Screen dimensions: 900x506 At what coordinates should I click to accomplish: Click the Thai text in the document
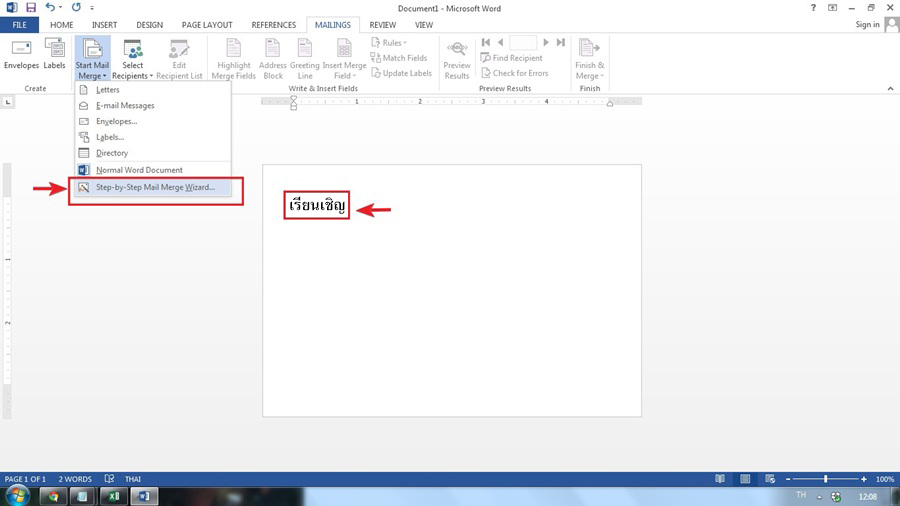tap(317, 205)
